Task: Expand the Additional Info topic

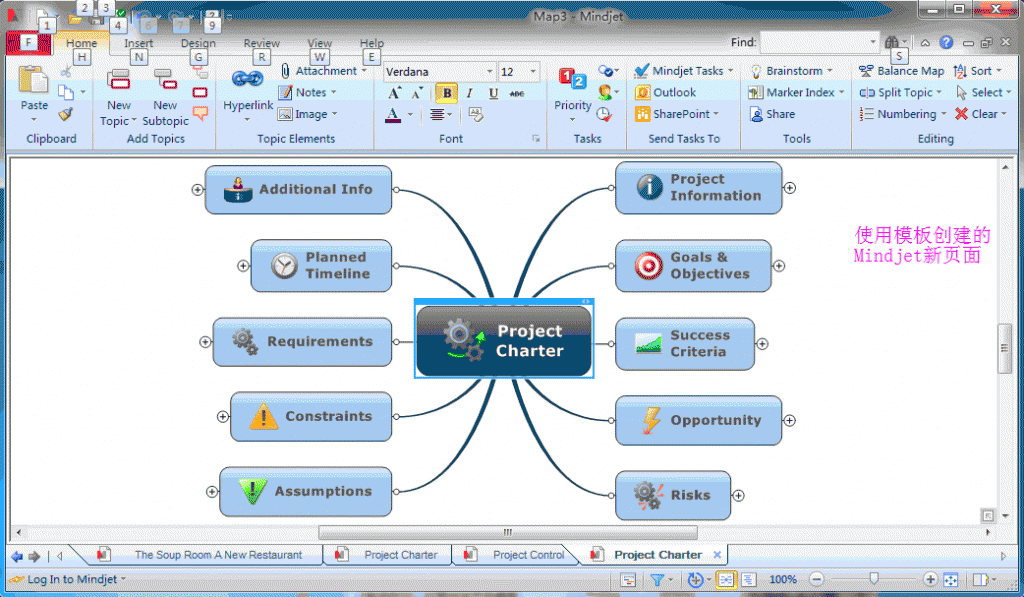Action: click(x=197, y=189)
